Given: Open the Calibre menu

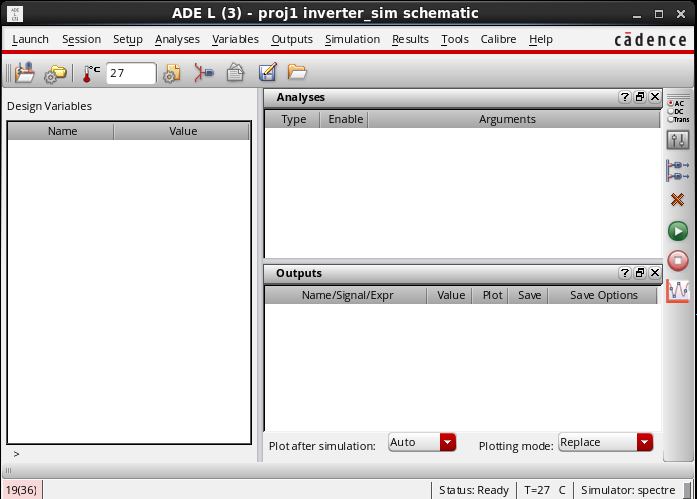Looking at the screenshot, I should (498, 39).
